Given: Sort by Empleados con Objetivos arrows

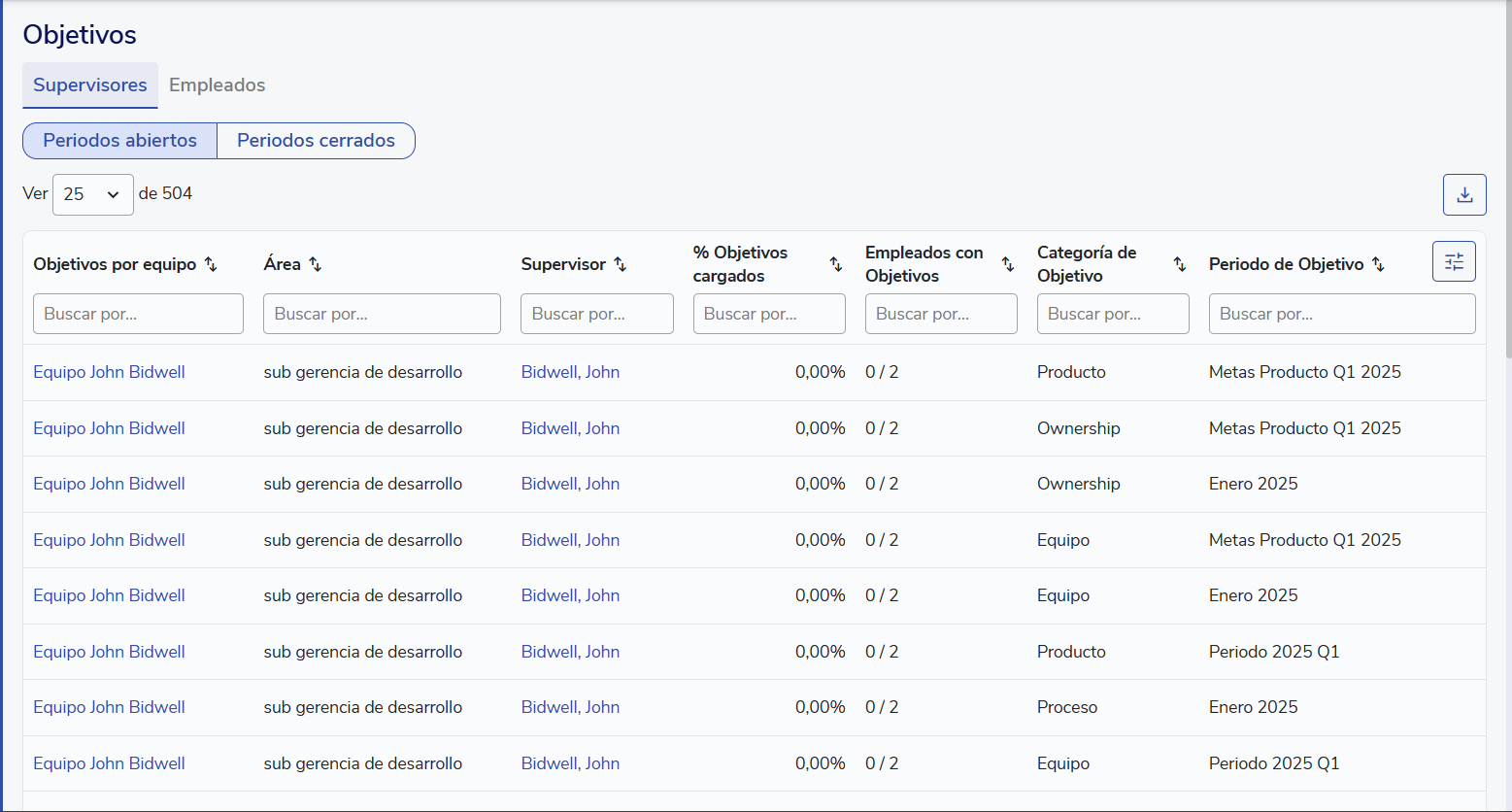Looking at the screenshot, I should click(1007, 264).
